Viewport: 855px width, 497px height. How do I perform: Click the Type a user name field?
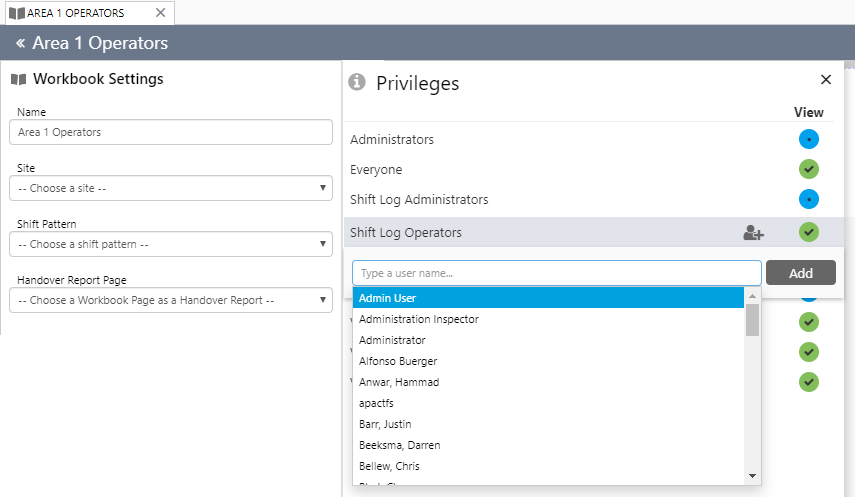[x=556, y=273]
